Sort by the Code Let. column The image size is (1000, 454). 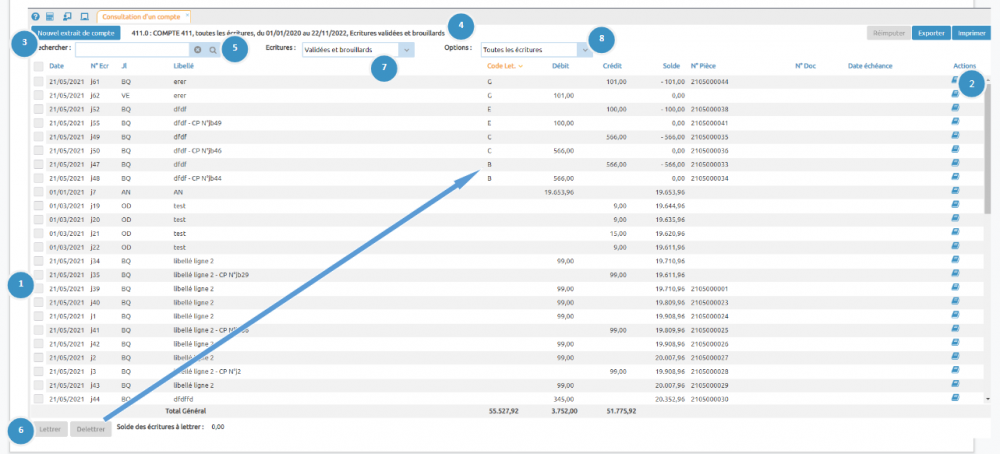tap(504, 66)
